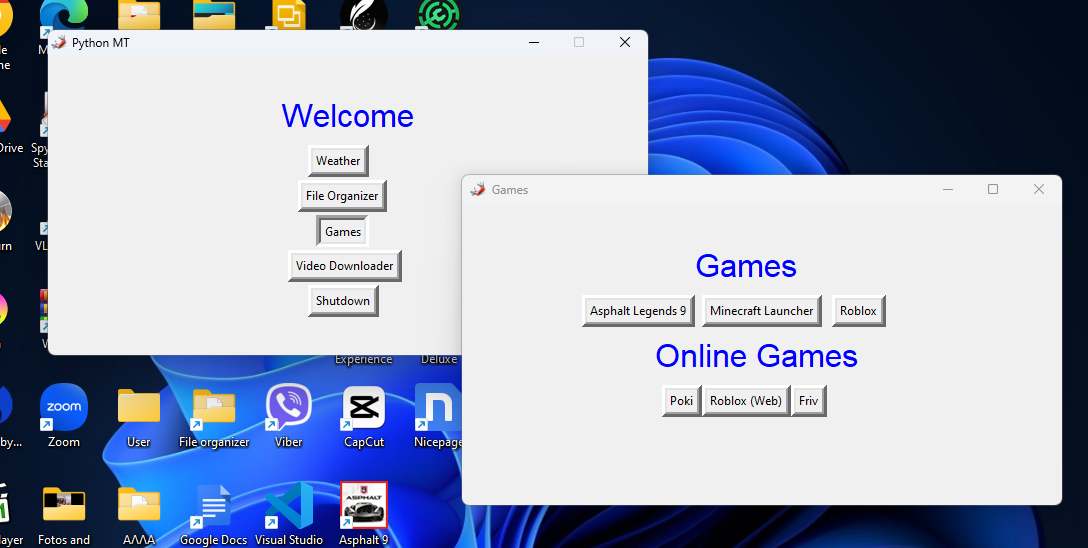Start the Minecraft Launcher button

point(762,311)
